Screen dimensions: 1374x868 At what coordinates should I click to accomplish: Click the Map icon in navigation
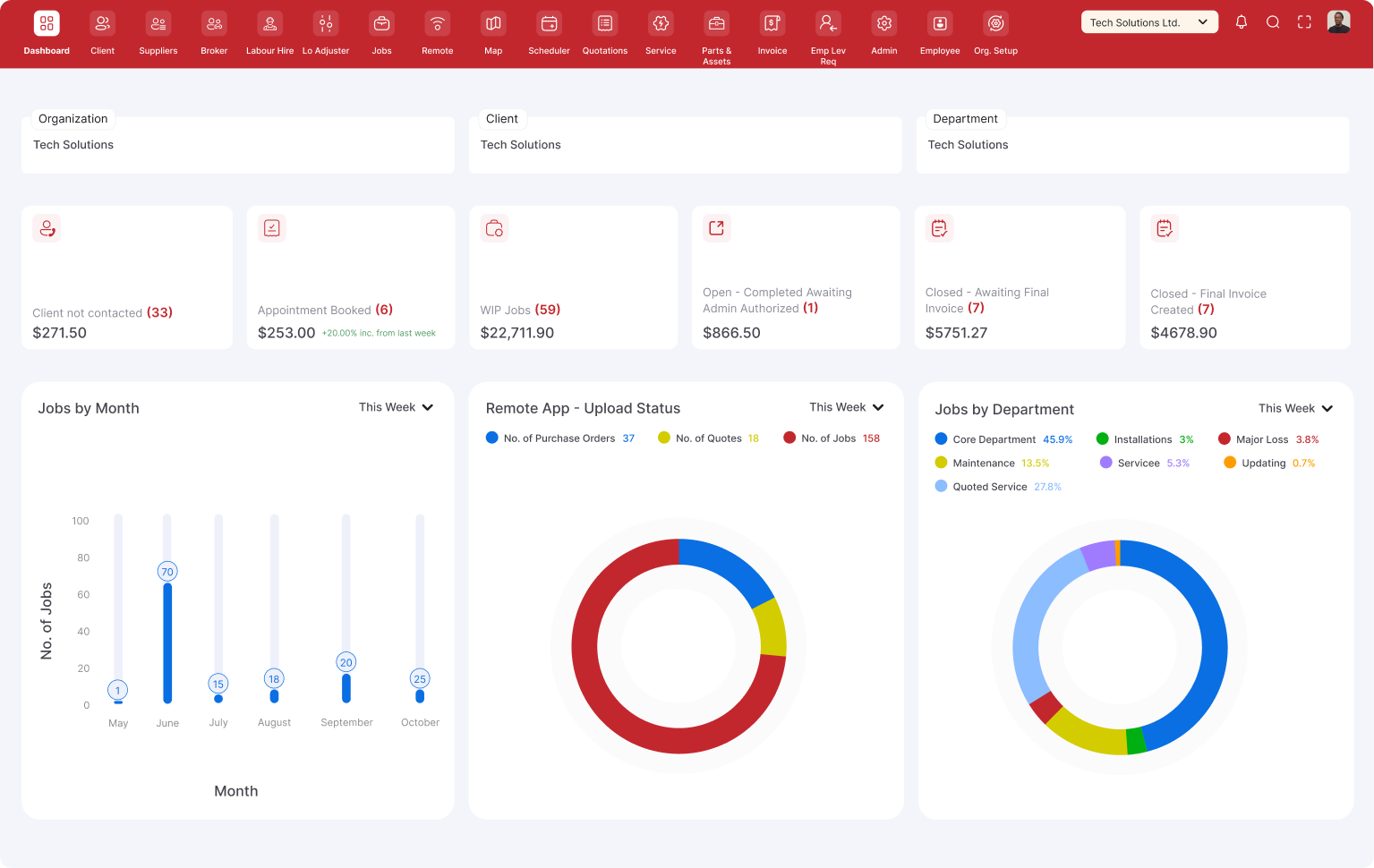pyautogui.click(x=493, y=24)
